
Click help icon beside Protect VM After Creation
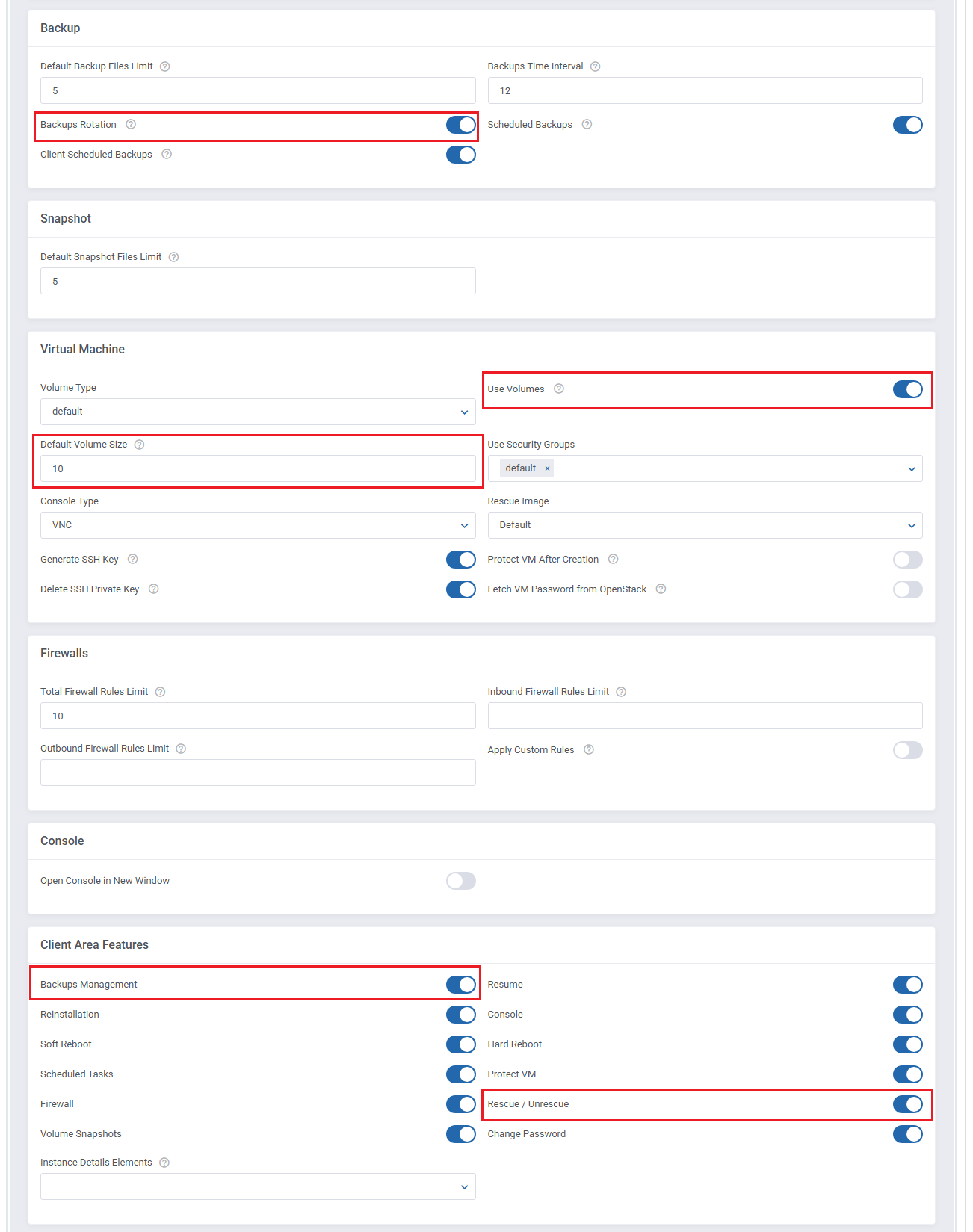coord(613,560)
